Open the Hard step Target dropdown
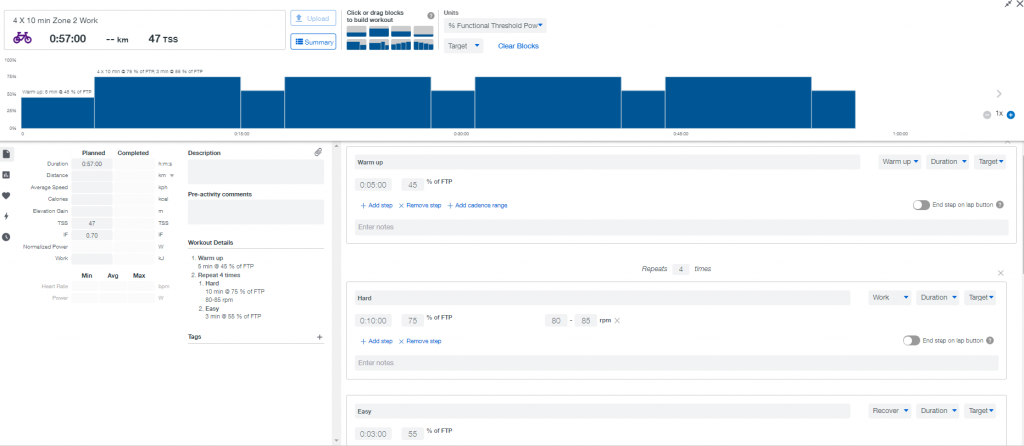The width and height of the screenshot is (1024, 446). click(x=980, y=298)
